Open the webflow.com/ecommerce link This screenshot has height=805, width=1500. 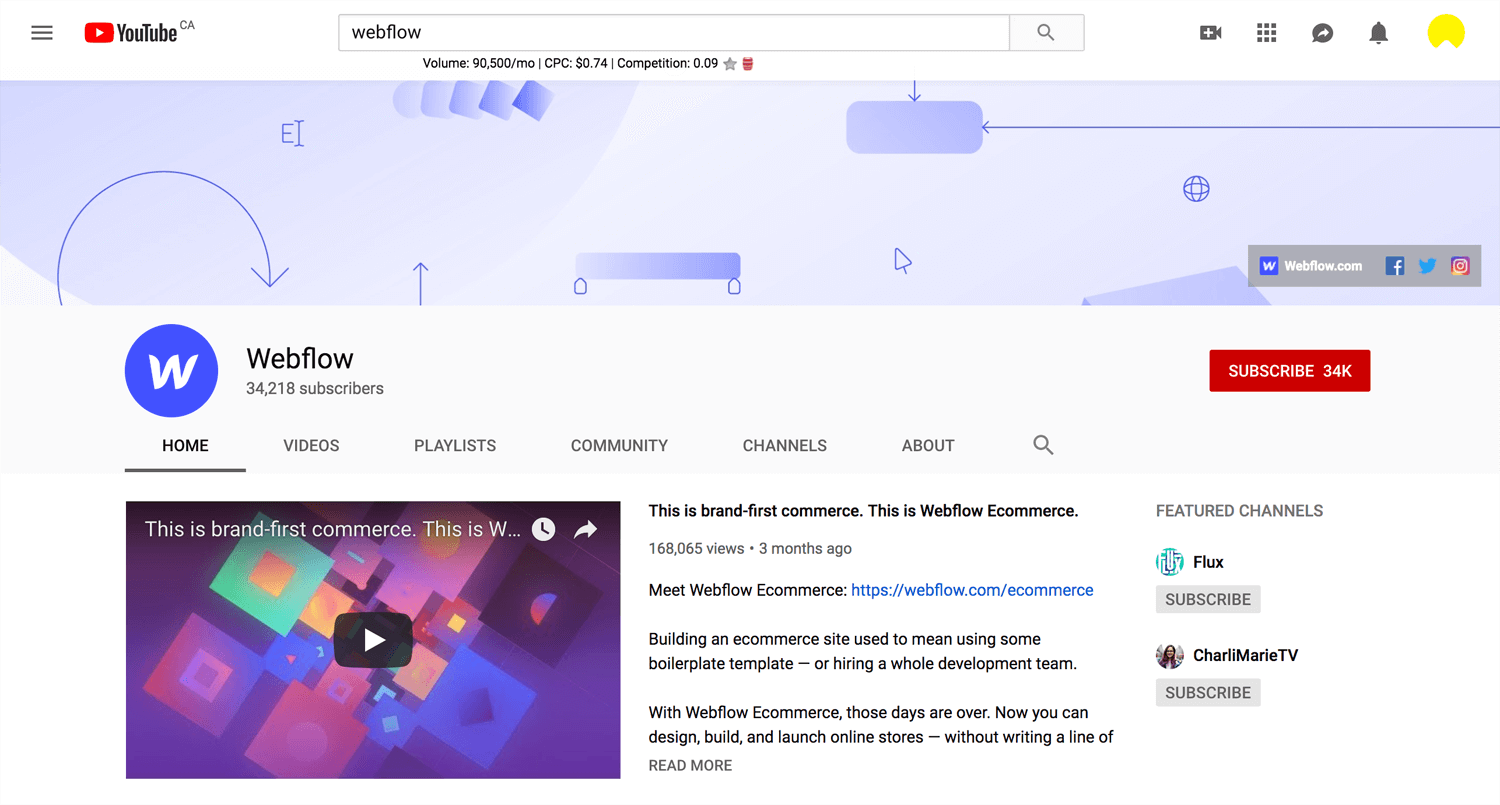point(972,590)
